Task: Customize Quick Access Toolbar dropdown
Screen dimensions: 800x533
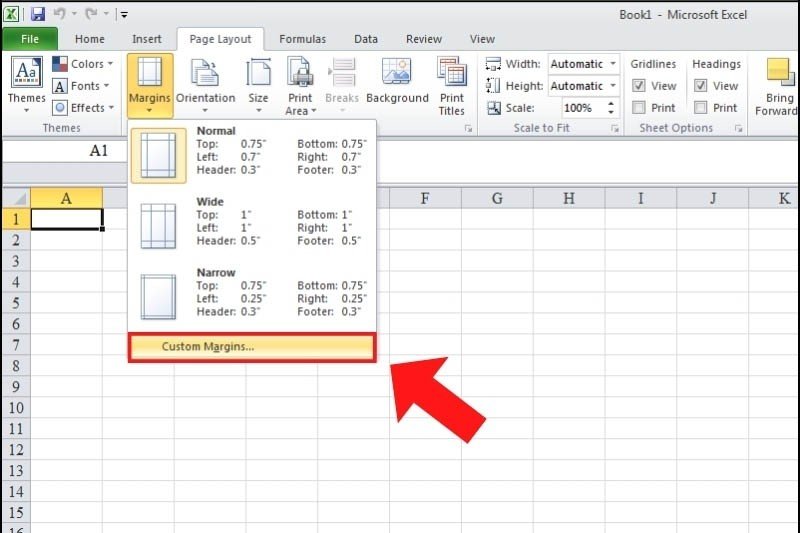Action: pyautogui.click(x=124, y=14)
